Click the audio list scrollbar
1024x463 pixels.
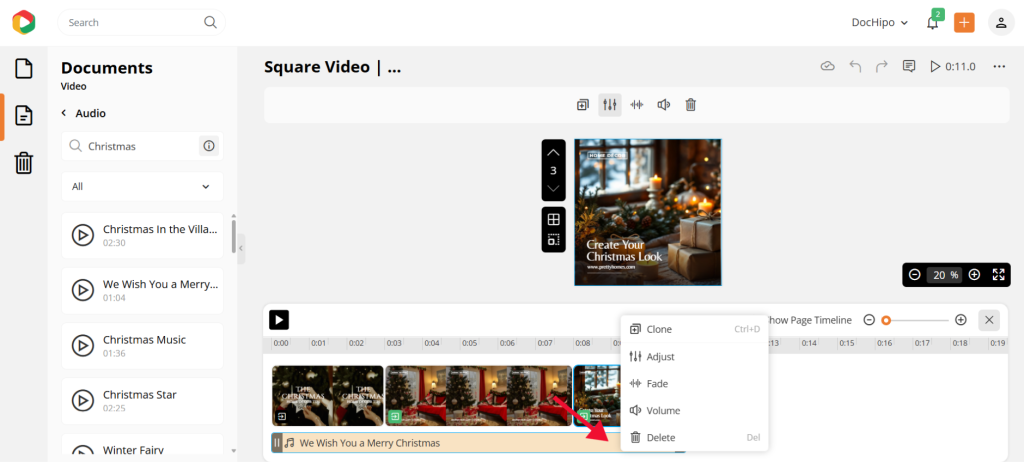click(234, 236)
